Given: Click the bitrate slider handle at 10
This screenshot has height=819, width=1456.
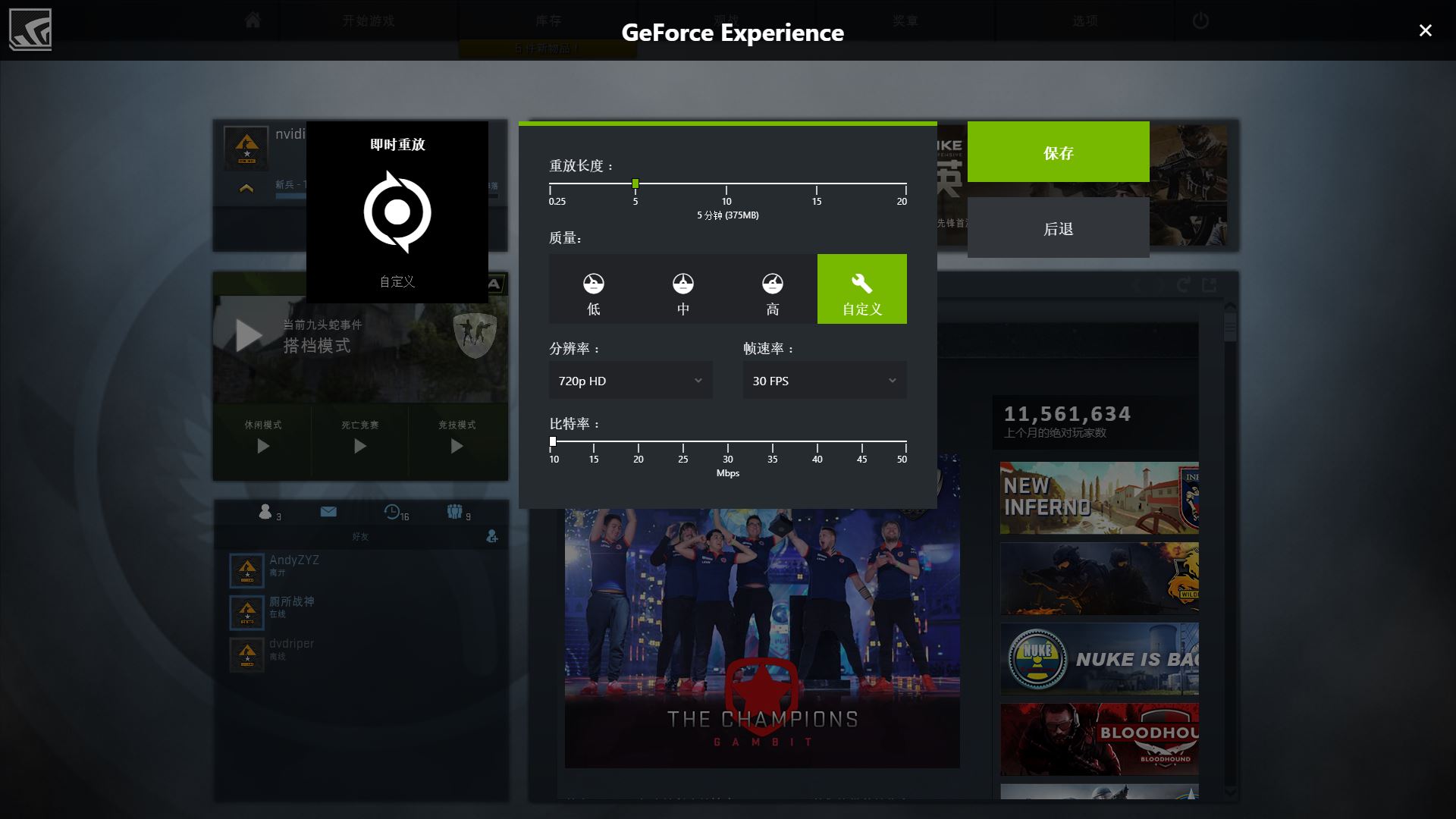Looking at the screenshot, I should 553,441.
